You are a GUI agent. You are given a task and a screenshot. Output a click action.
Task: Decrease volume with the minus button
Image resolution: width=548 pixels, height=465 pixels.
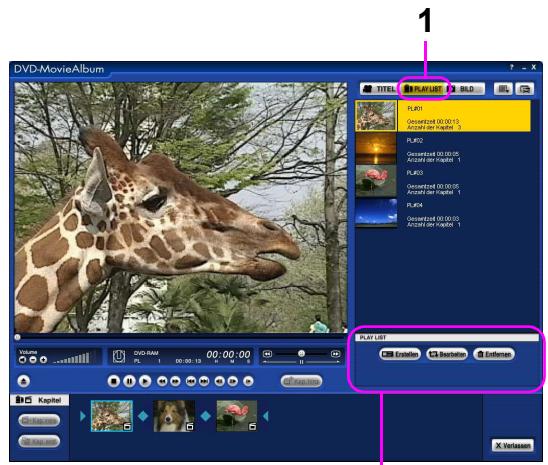point(33,359)
